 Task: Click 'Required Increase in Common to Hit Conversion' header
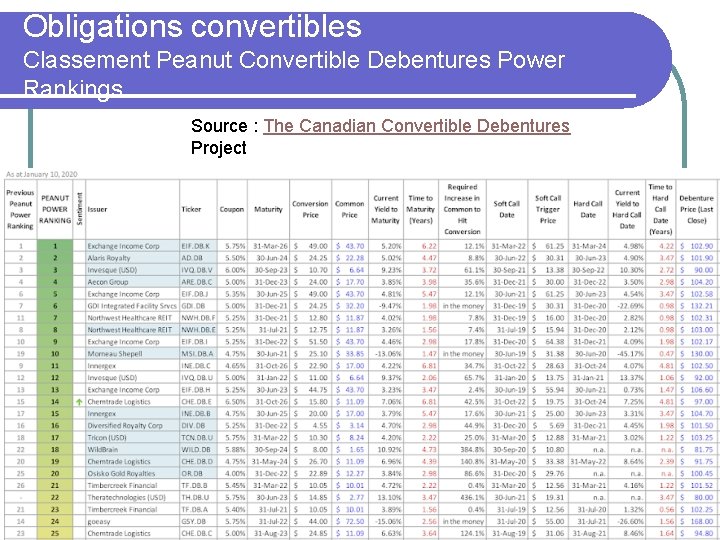point(462,209)
